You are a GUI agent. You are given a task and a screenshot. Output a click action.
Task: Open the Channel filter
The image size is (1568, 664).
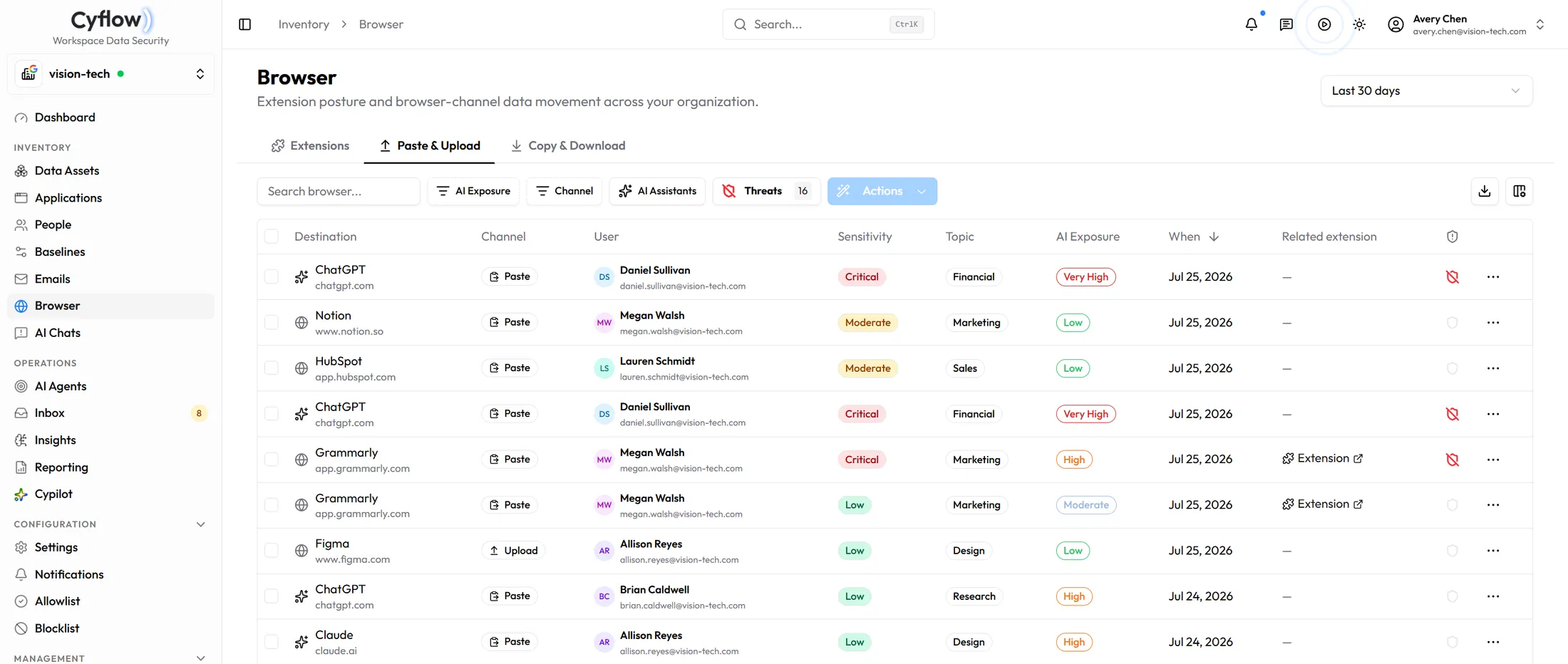point(564,191)
